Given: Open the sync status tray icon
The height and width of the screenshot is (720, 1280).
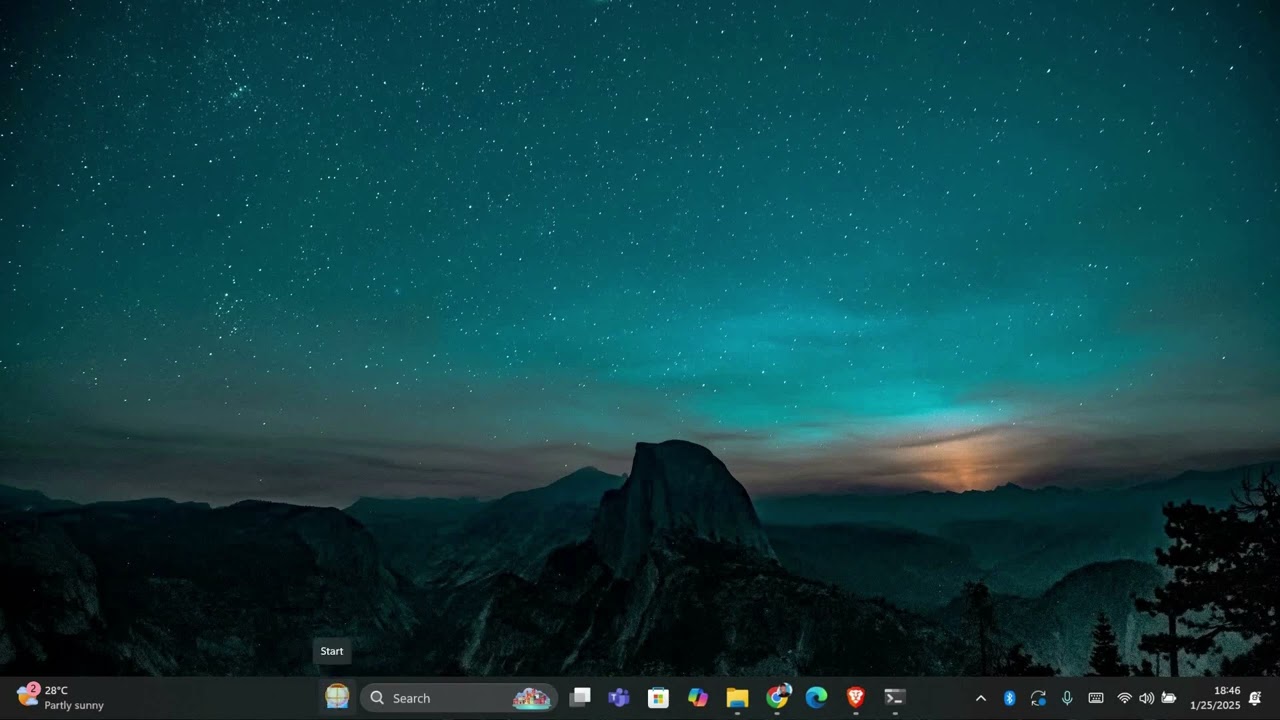Looking at the screenshot, I should (x=1038, y=698).
